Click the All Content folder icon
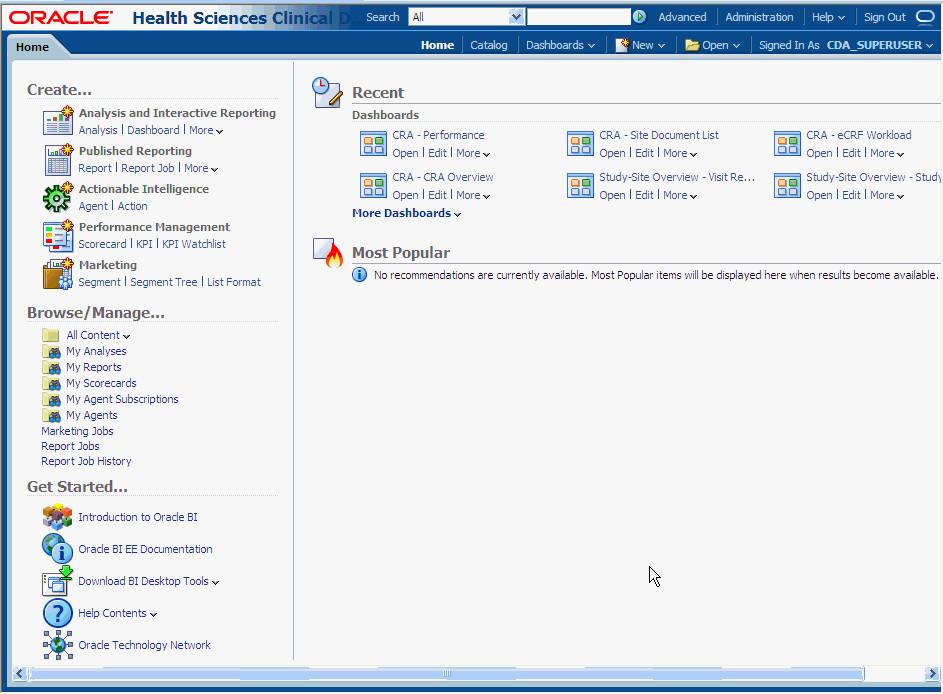This screenshot has height=694, width=943. [x=51, y=335]
